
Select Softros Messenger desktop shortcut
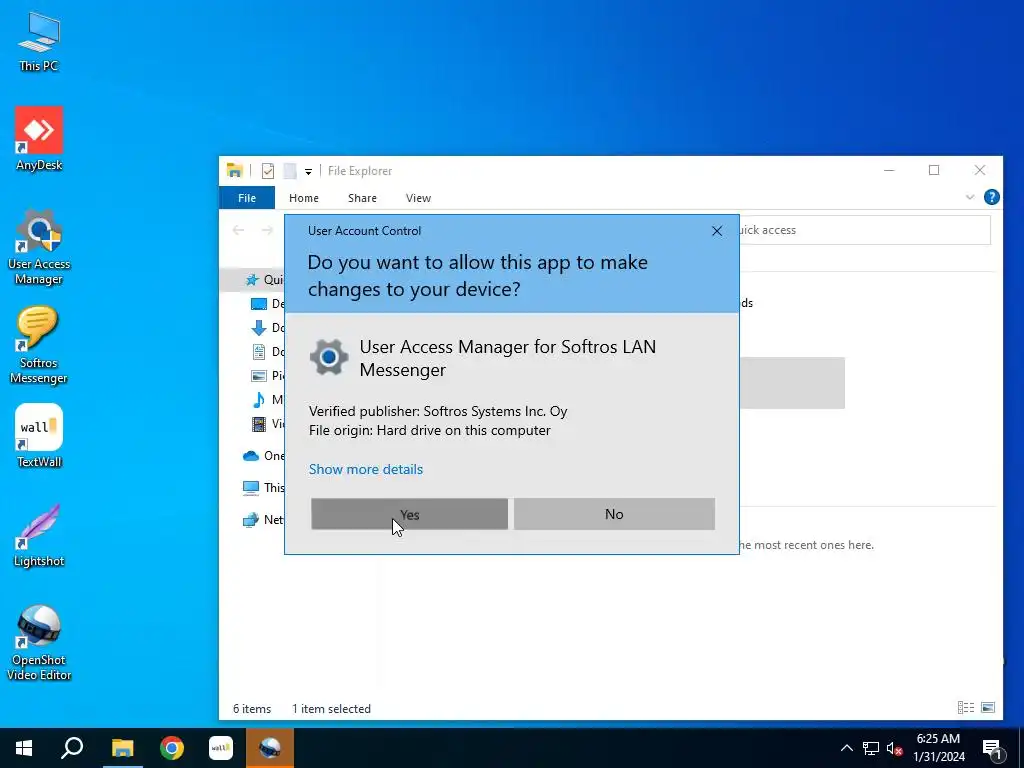(x=39, y=345)
